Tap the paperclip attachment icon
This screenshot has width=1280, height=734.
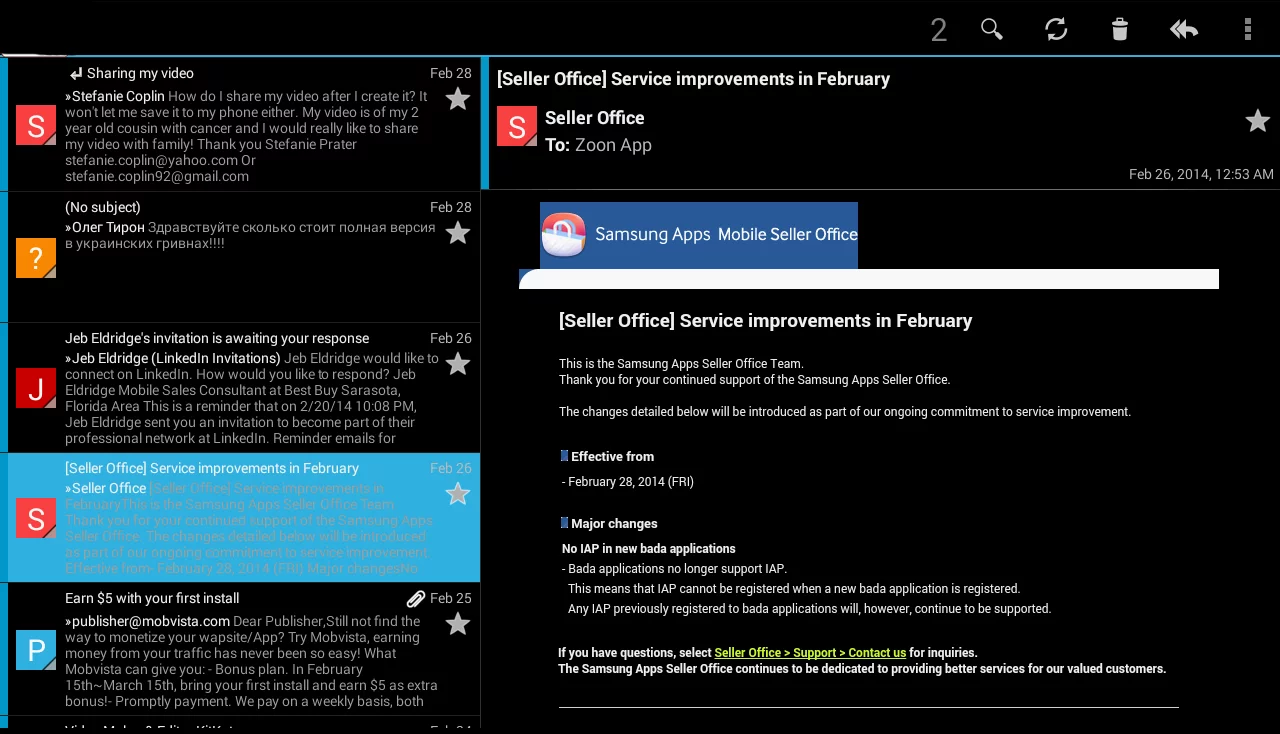point(416,599)
